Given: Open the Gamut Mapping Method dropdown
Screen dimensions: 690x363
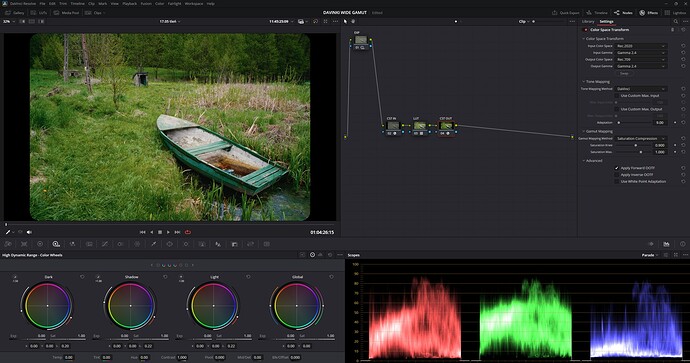Looking at the screenshot, I should 640,139.
